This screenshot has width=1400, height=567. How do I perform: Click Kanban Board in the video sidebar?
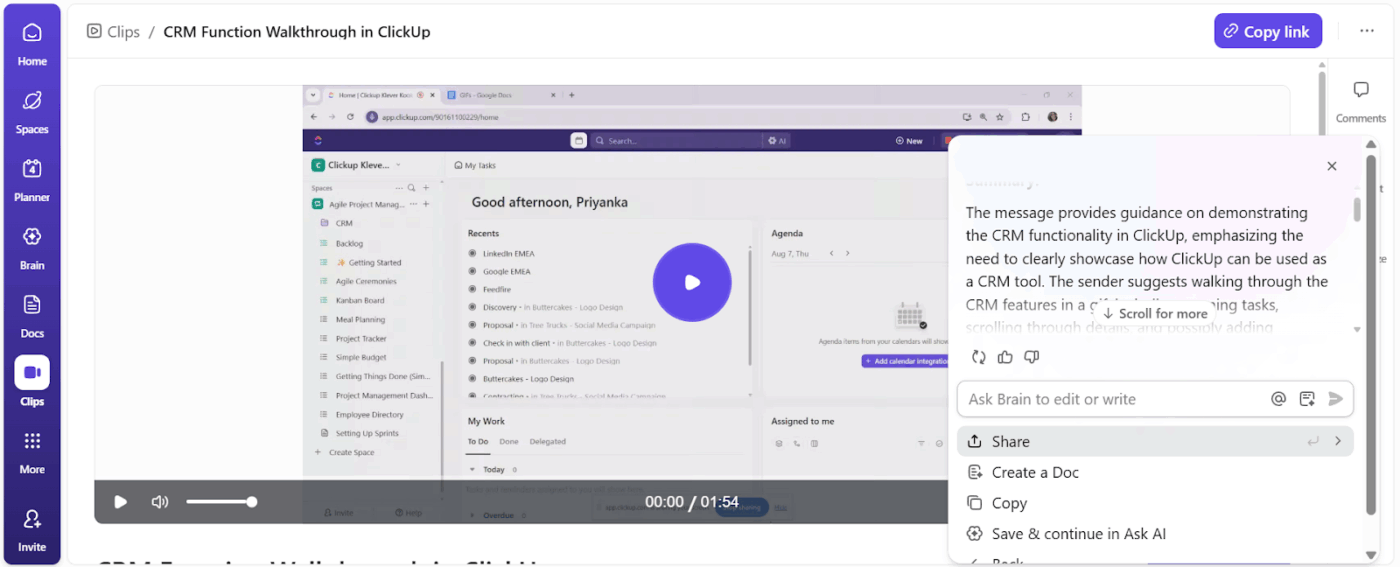click(x=360, y=300)
